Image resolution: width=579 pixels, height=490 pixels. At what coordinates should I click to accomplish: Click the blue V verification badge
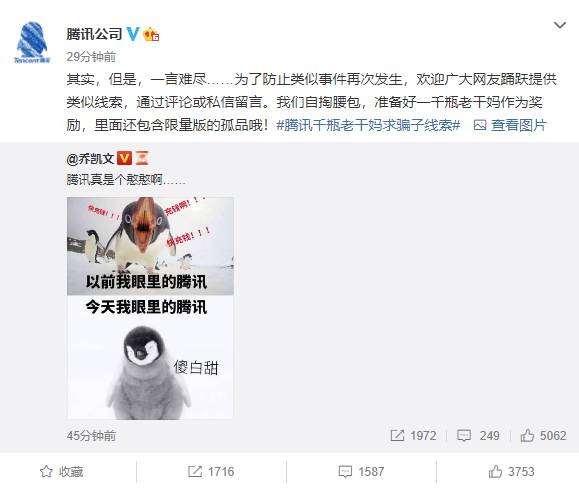[x=133, y=34]
